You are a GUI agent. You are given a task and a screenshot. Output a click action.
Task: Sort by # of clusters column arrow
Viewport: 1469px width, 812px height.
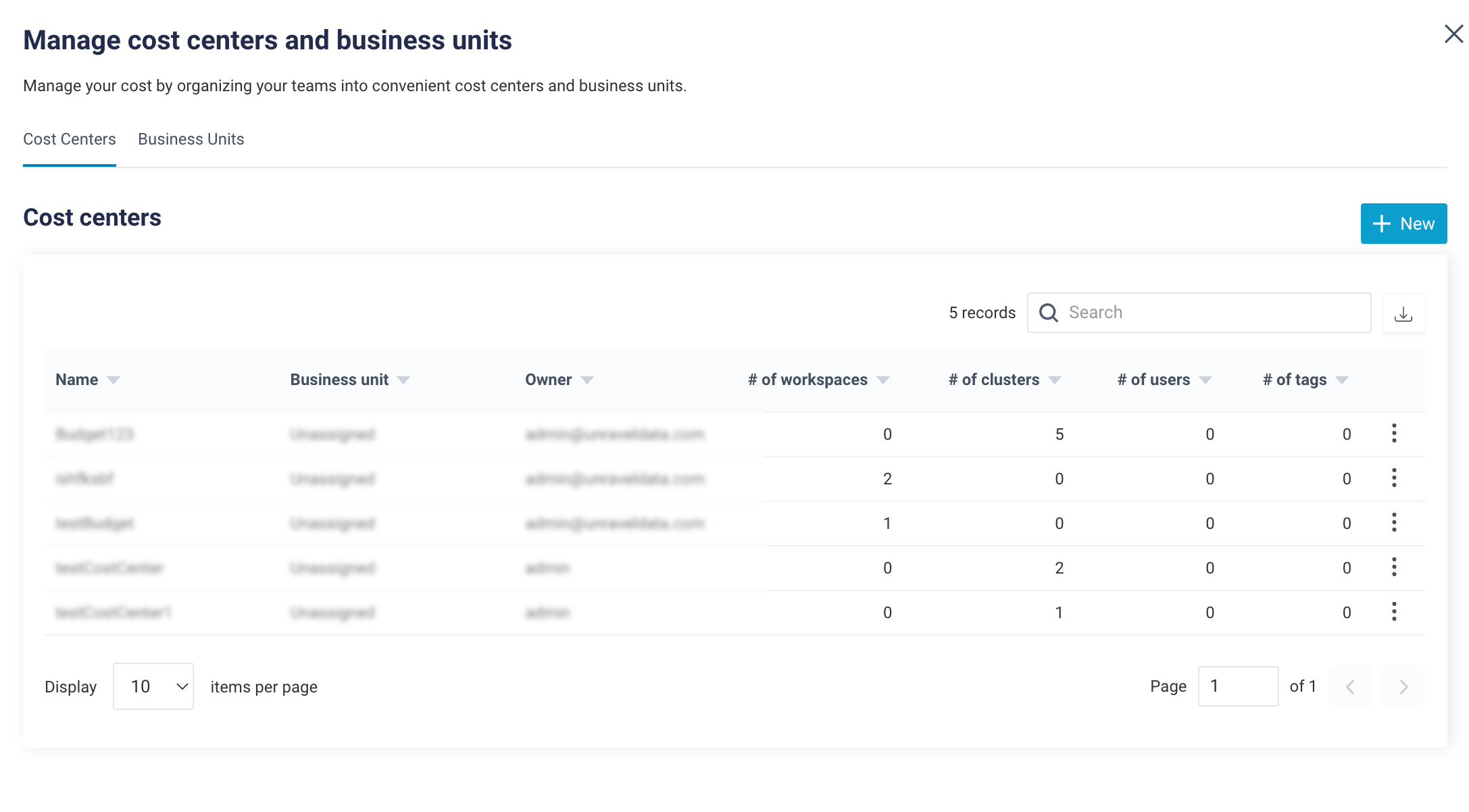(x=1054, y=380)
